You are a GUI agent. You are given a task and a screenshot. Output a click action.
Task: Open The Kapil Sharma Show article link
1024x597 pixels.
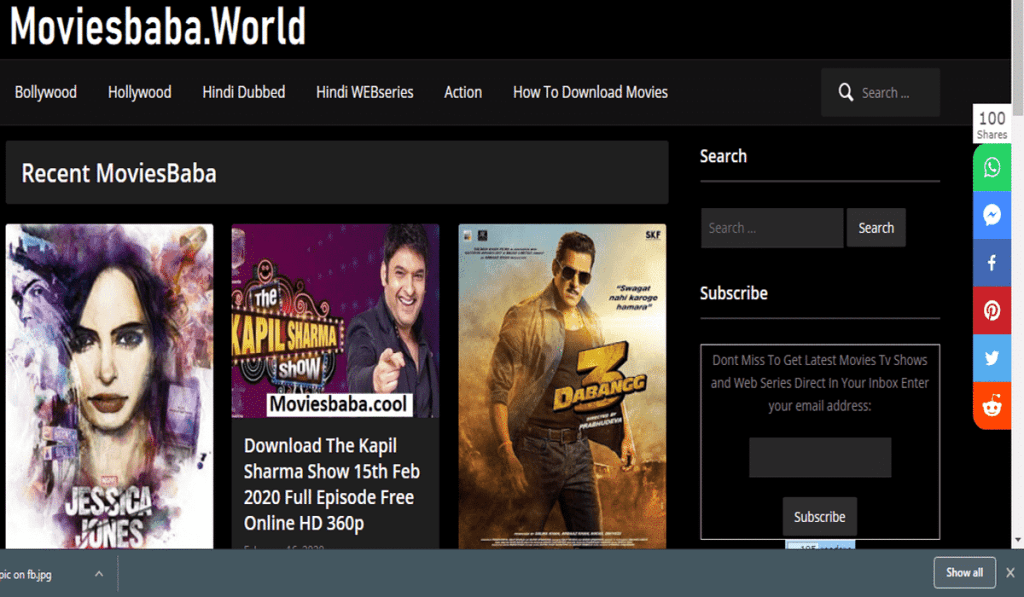point(332,484)
